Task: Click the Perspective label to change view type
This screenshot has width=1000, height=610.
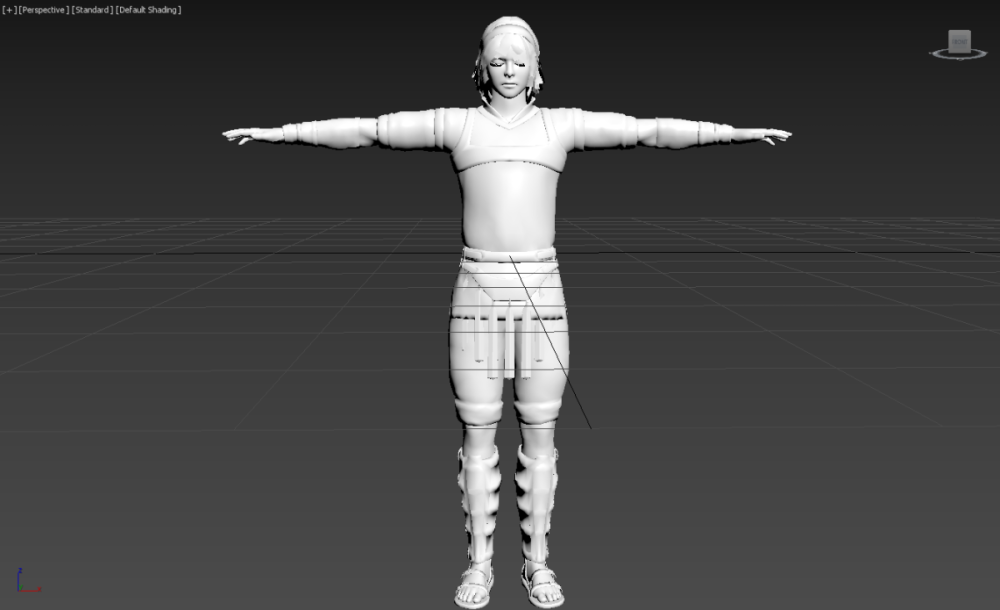Action: 40,9
